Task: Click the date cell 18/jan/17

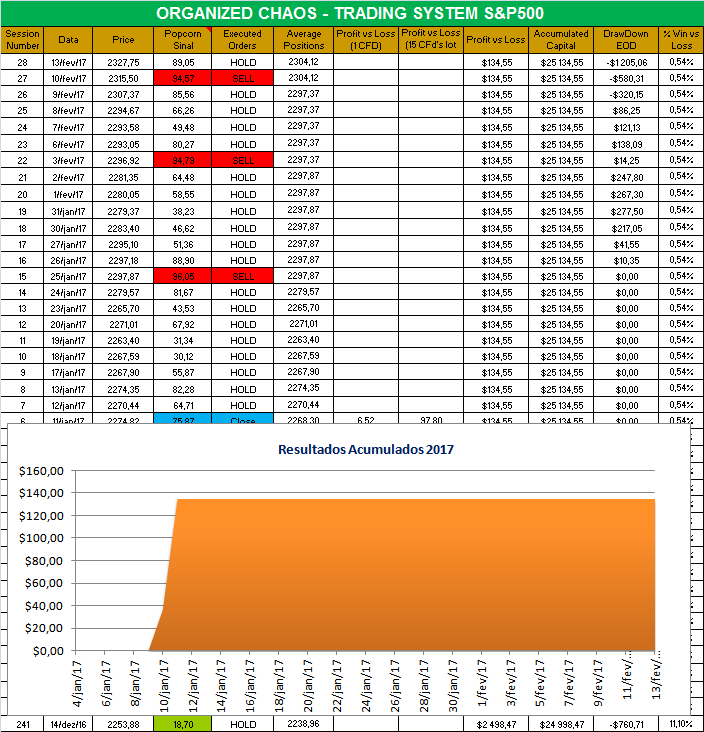Action: pos(68,356)
